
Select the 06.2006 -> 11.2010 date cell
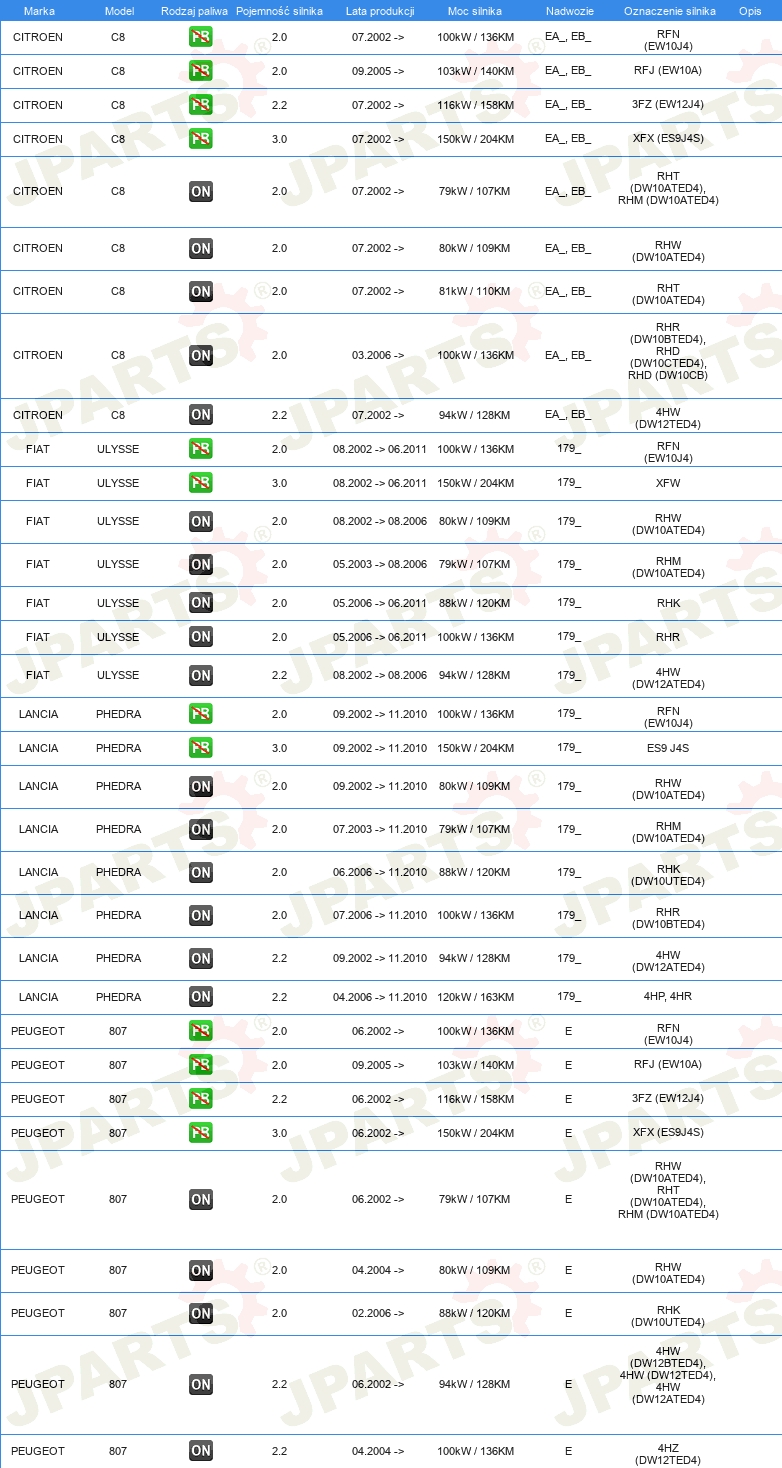click(x=380, y=872)
